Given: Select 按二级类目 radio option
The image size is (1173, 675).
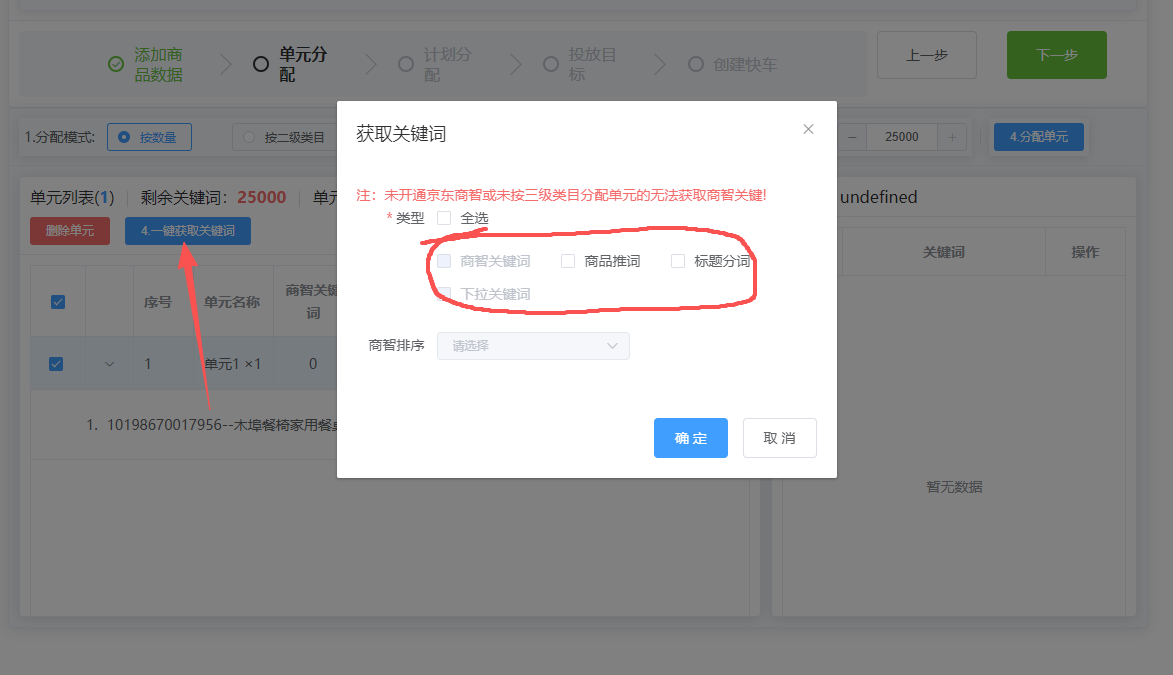Looking at the screenshot, I should tap(283, 137).
